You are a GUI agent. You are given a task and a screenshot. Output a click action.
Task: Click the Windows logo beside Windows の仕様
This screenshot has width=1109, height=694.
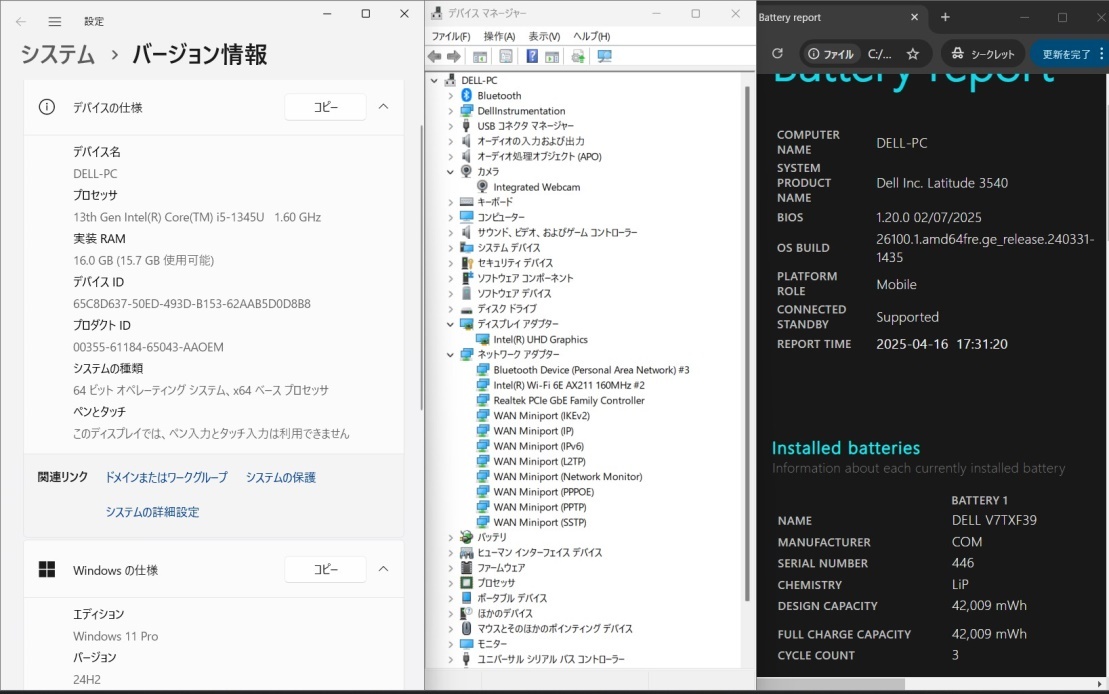[x=47, y=569]
